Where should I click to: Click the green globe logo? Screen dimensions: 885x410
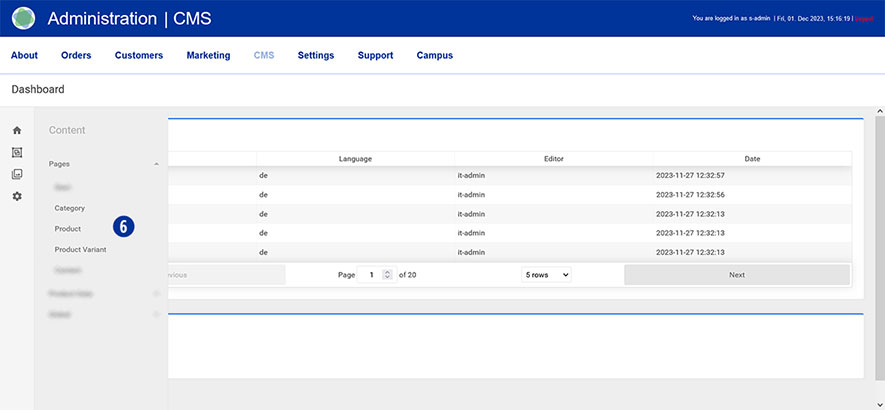(23, 18)
